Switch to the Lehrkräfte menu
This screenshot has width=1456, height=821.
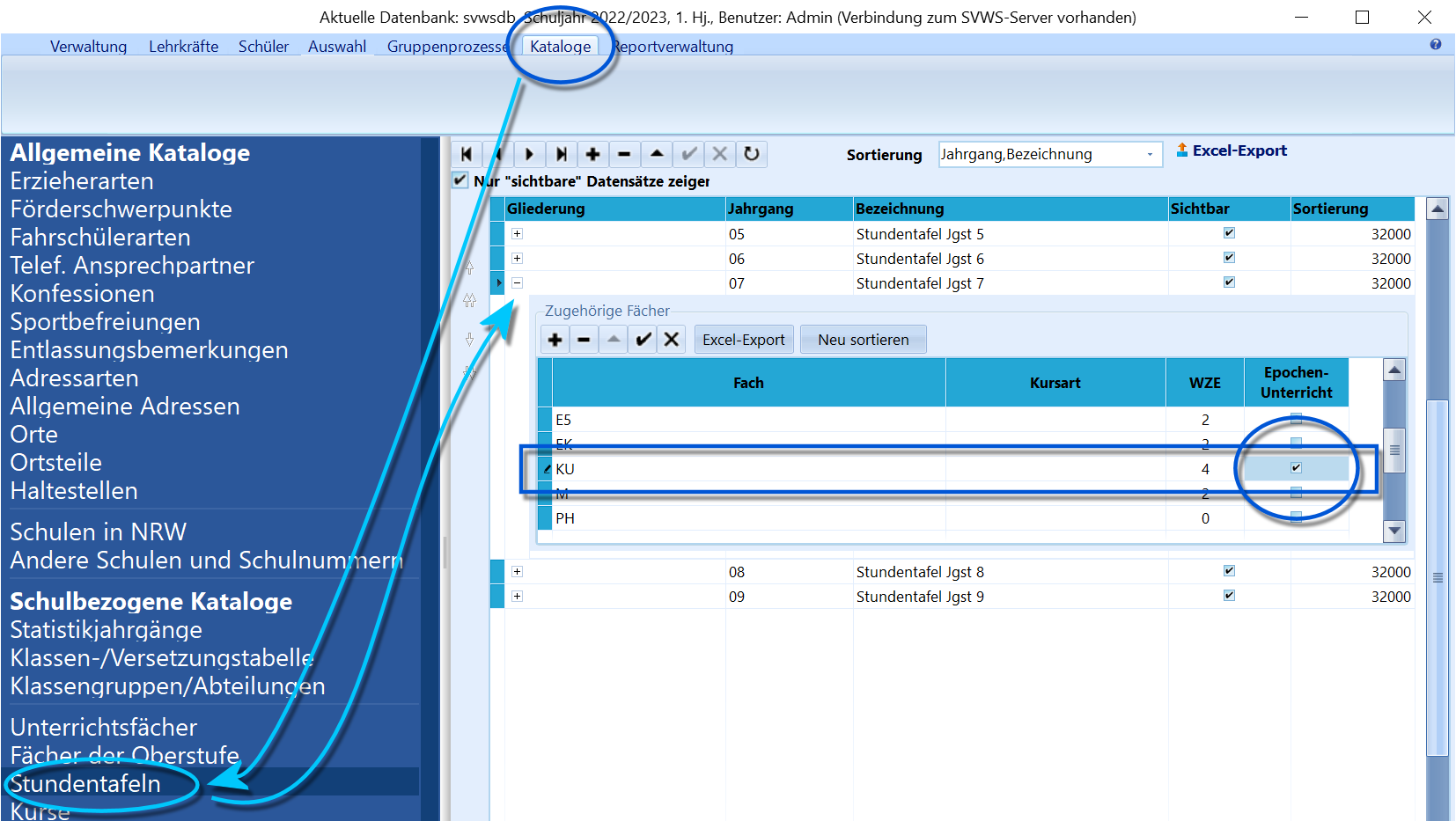coord(183,47)
